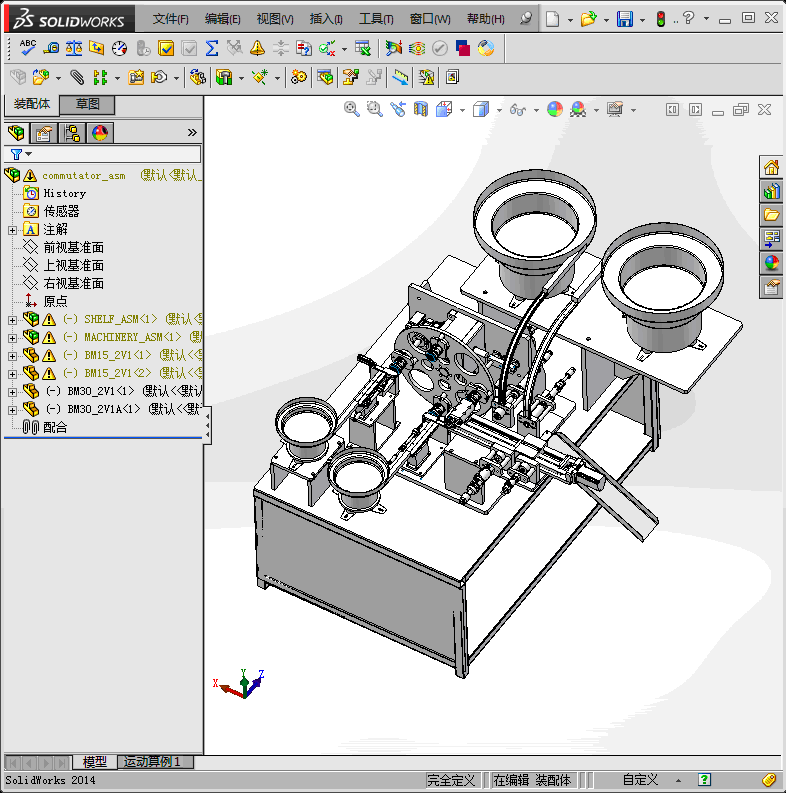Switch to the 运动算例 1 tab
786x793 pixels.
153,762
